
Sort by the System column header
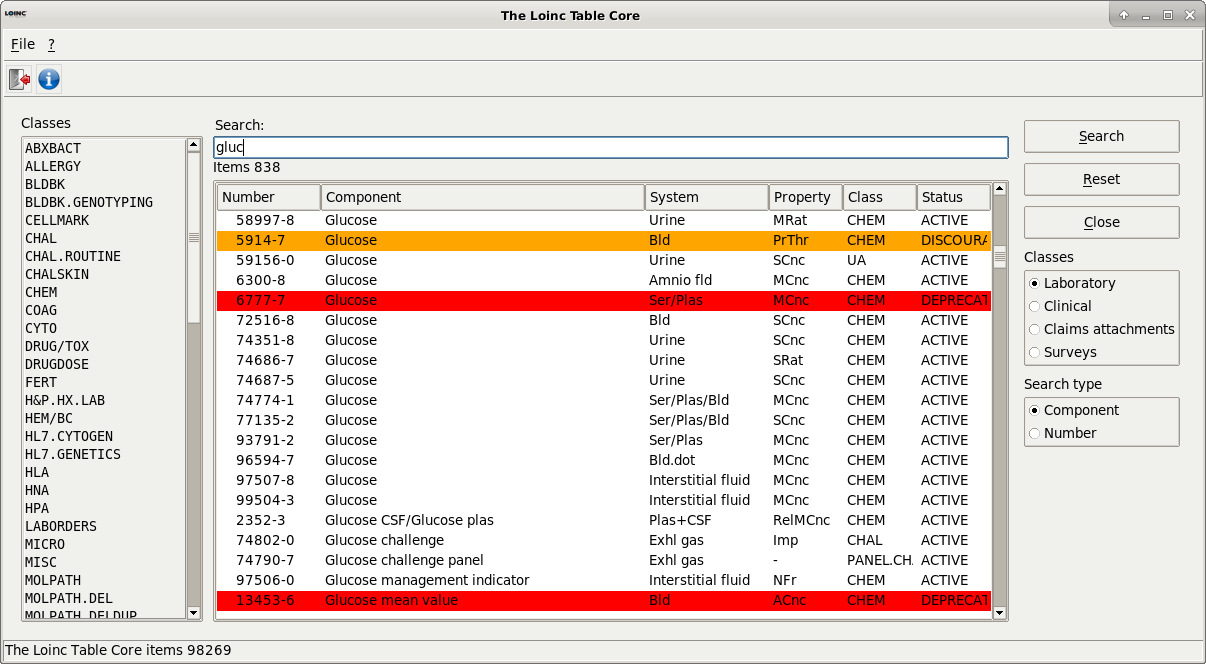pyautogui.click(x=707, y=197)
